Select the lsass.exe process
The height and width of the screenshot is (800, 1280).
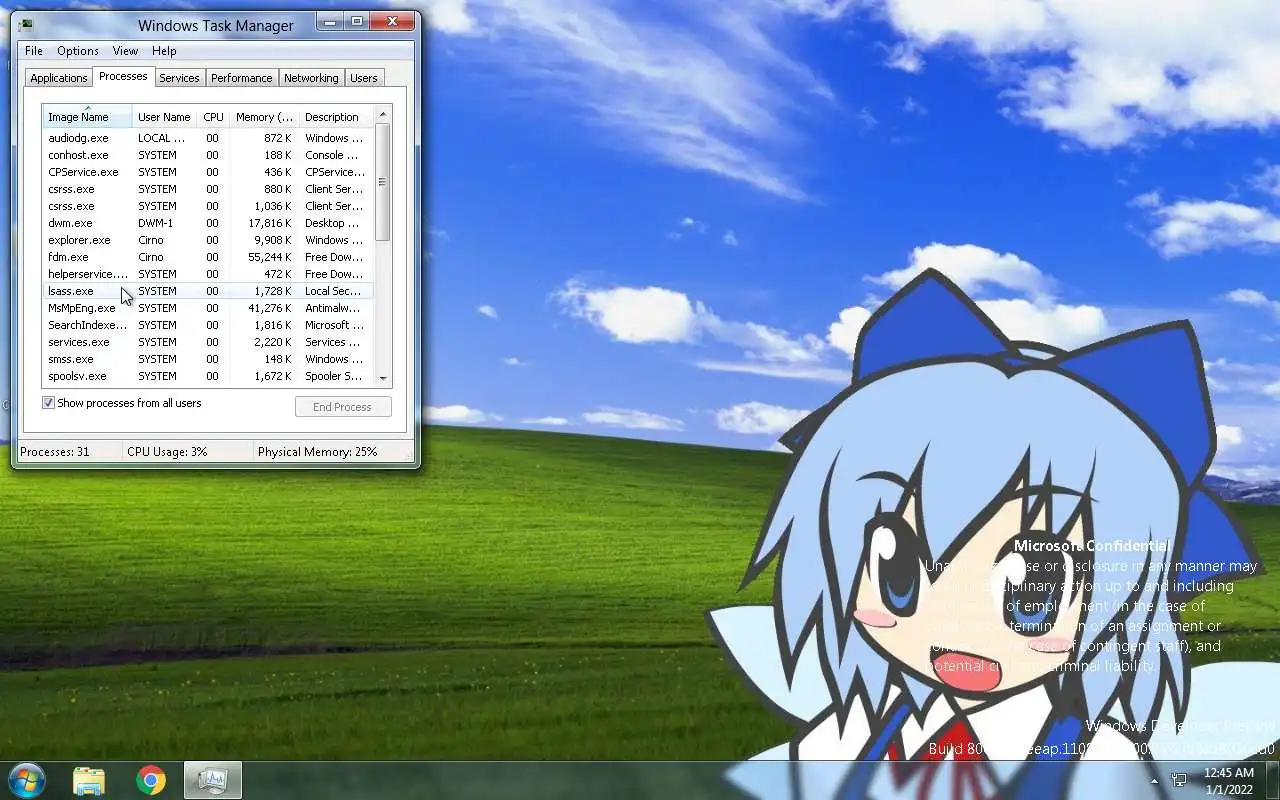[208, 291]
